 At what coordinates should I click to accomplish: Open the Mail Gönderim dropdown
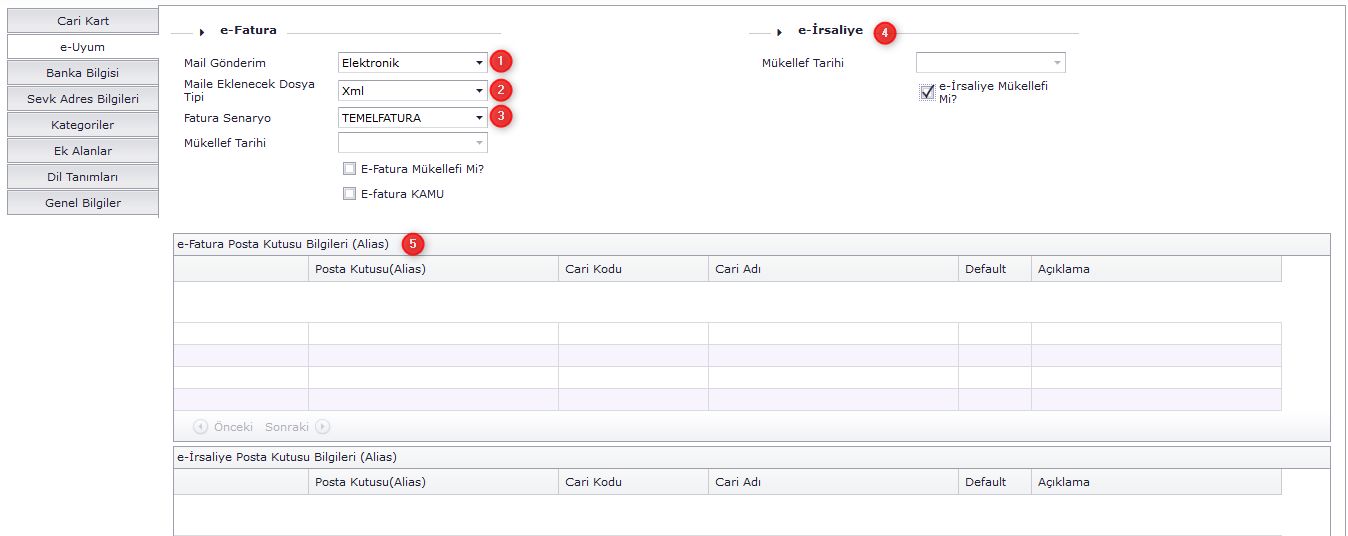(x=479, y=63)
